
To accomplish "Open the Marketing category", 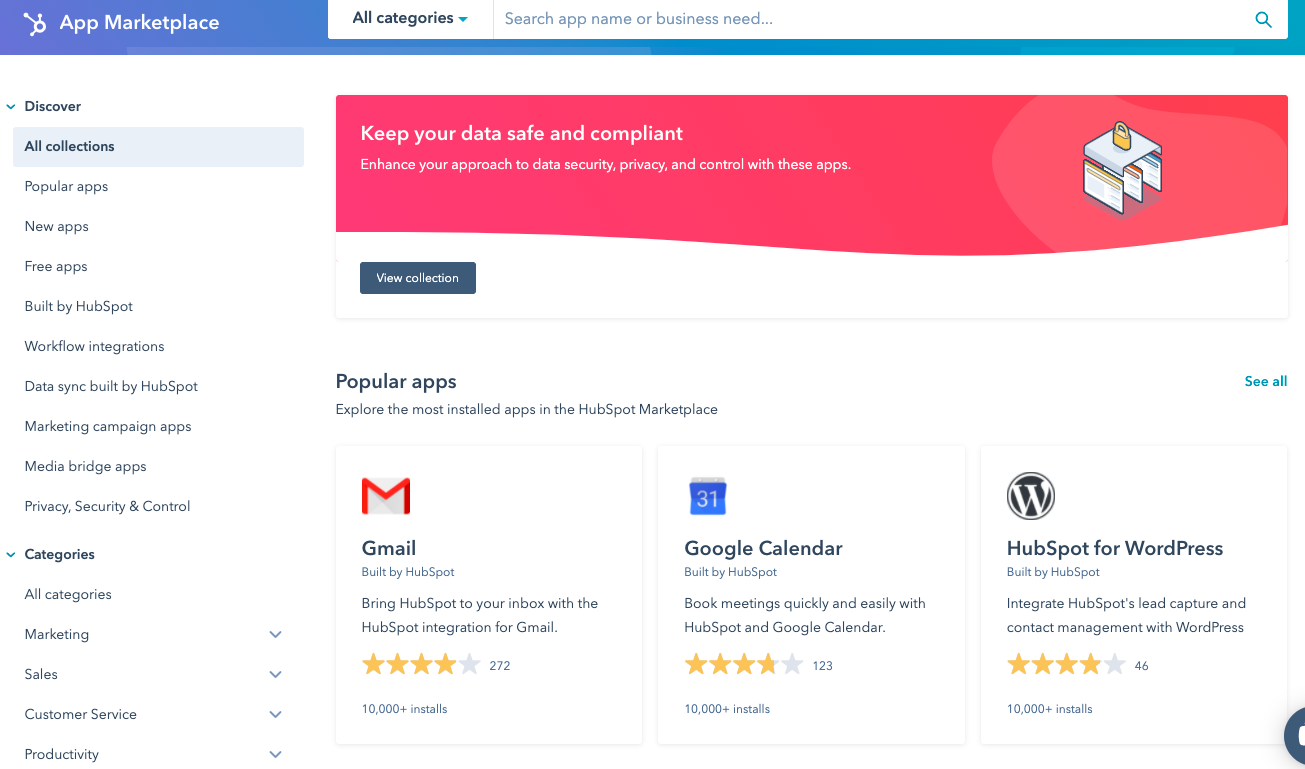I will tap(57, 634).
